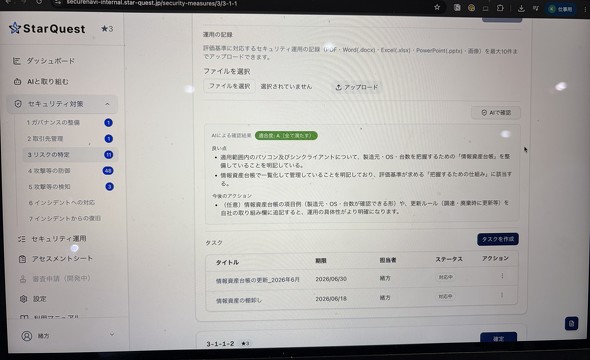
Task: Click the due date 2026/06/30
Action: (331, 279)
